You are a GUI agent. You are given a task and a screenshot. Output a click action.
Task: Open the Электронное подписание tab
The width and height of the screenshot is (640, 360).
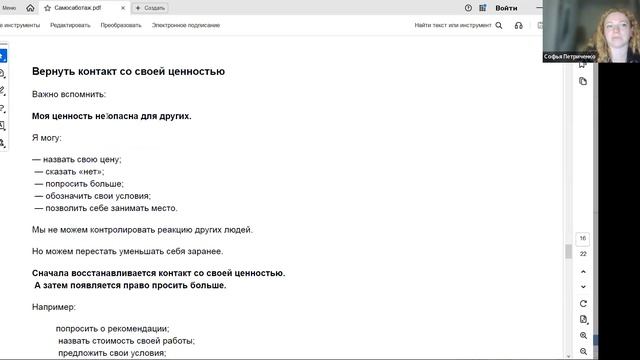(186, 25)
